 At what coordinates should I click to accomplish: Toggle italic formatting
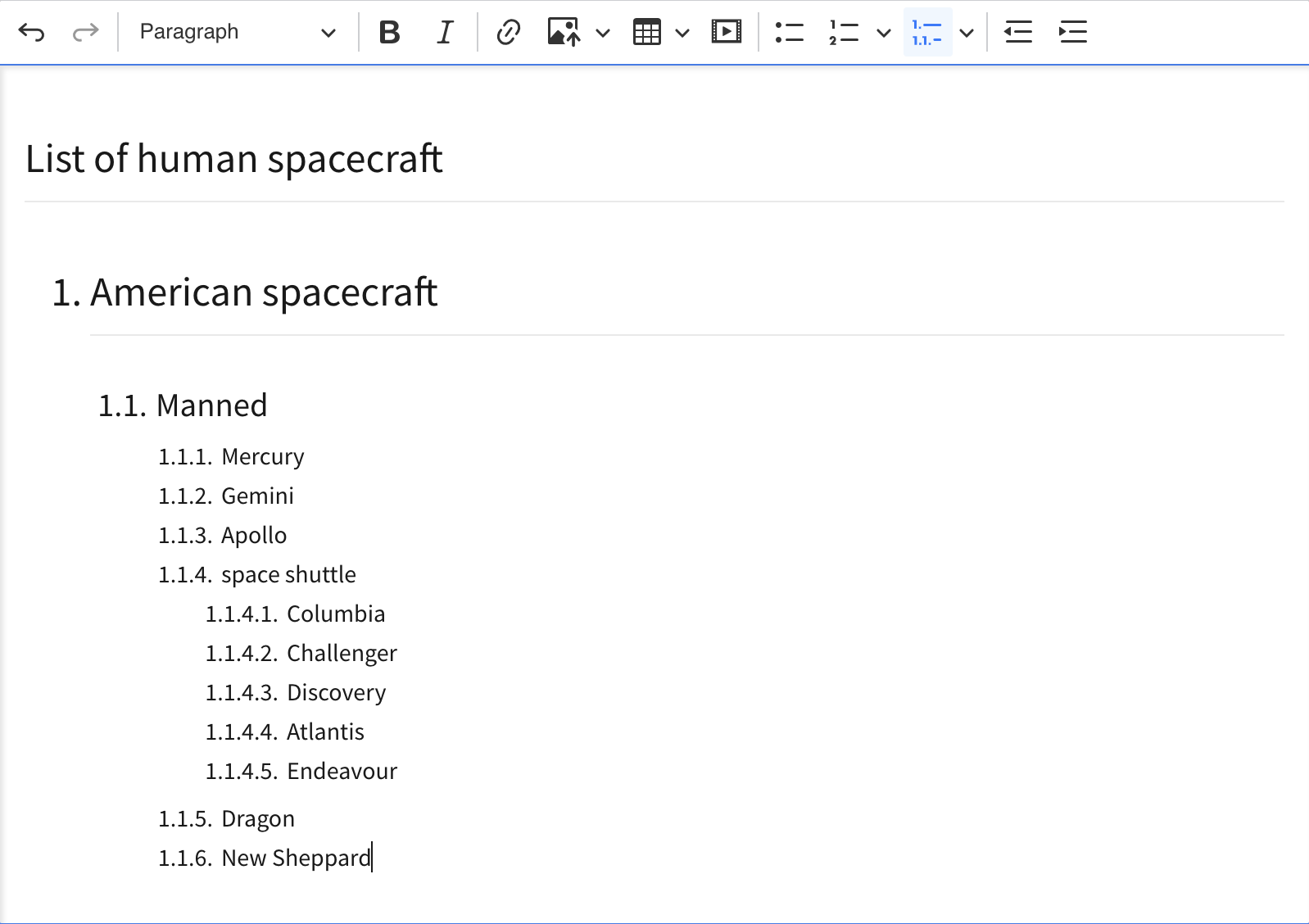coord(445,32)
